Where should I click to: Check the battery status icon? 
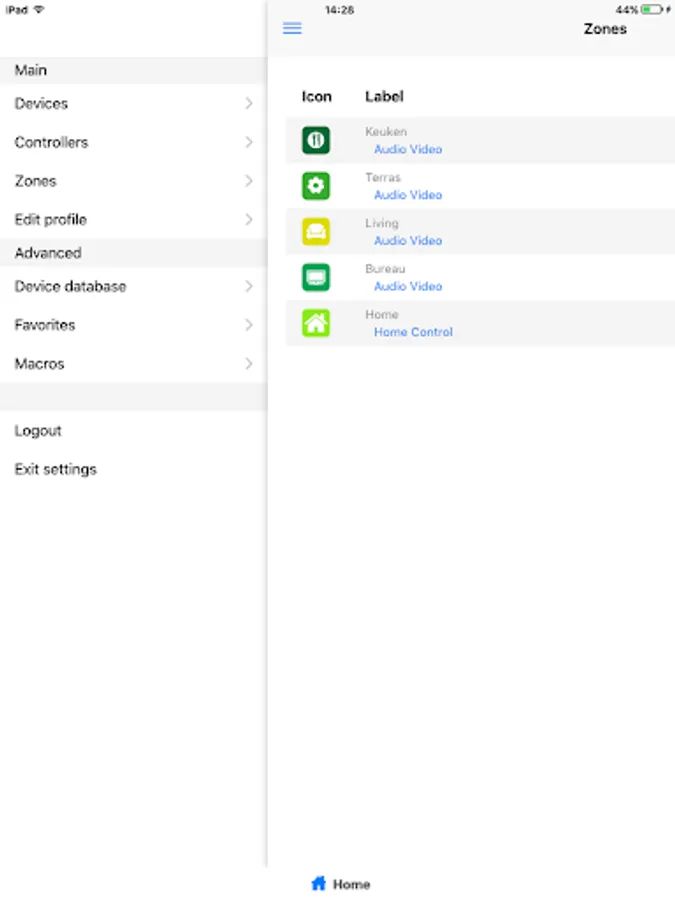(651, 10)
